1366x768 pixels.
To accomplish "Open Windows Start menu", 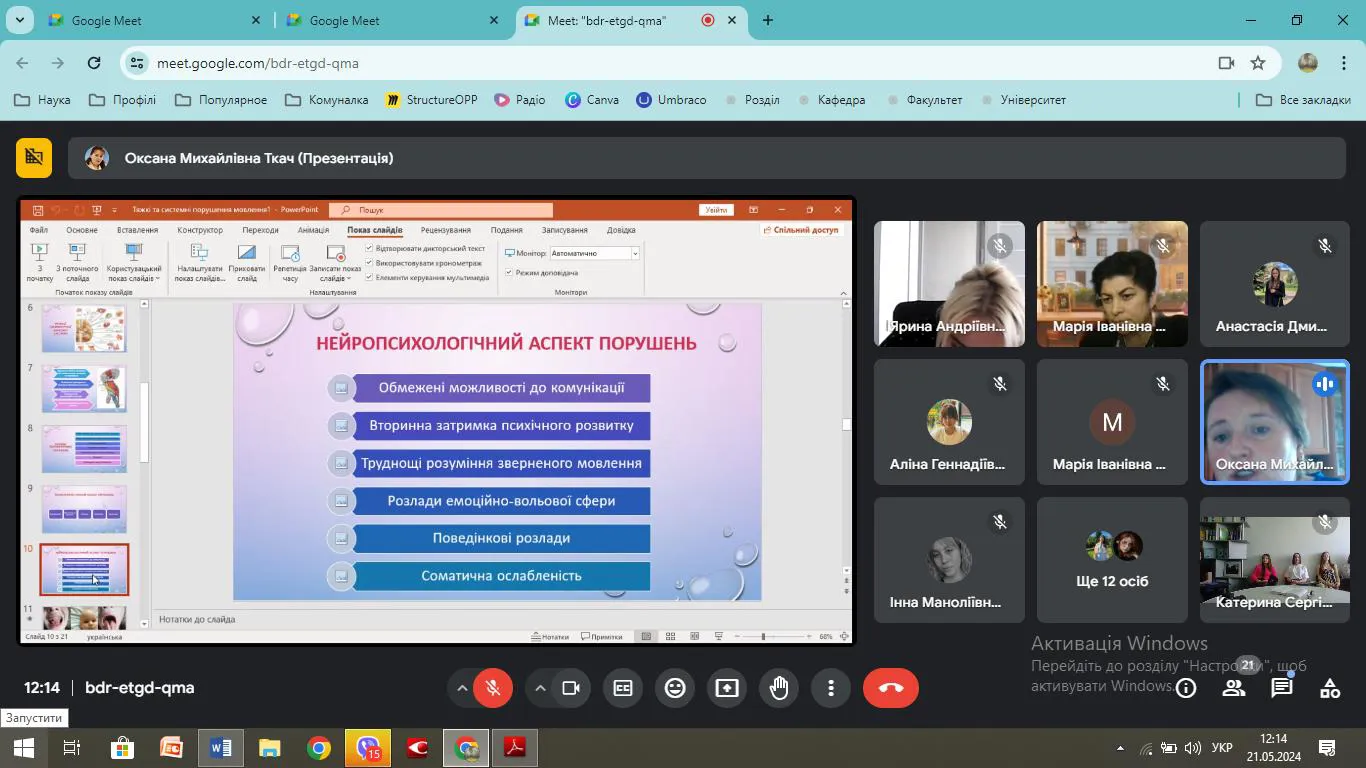I will (24, 748).
